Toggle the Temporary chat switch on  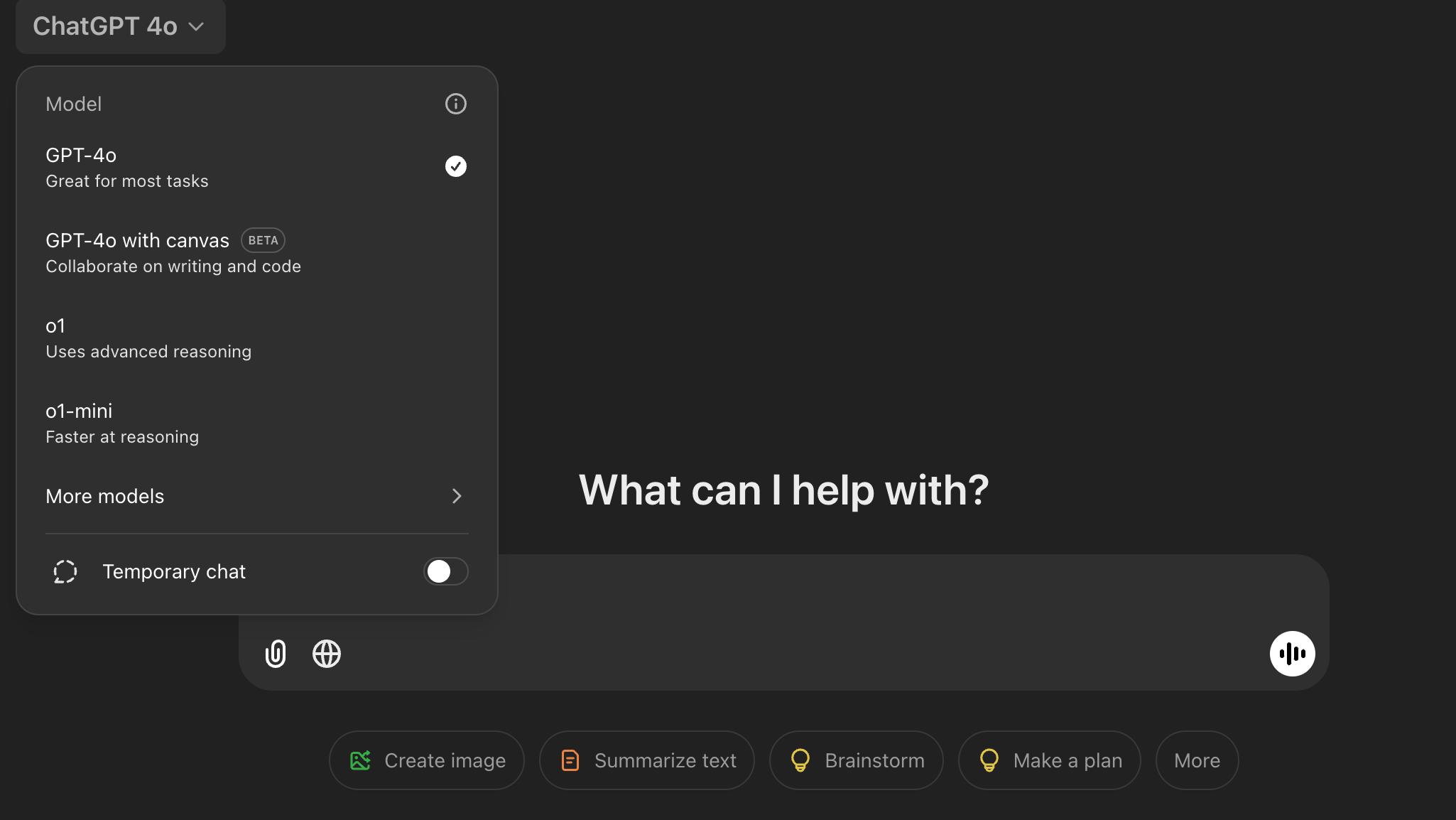tap(445, 571)
